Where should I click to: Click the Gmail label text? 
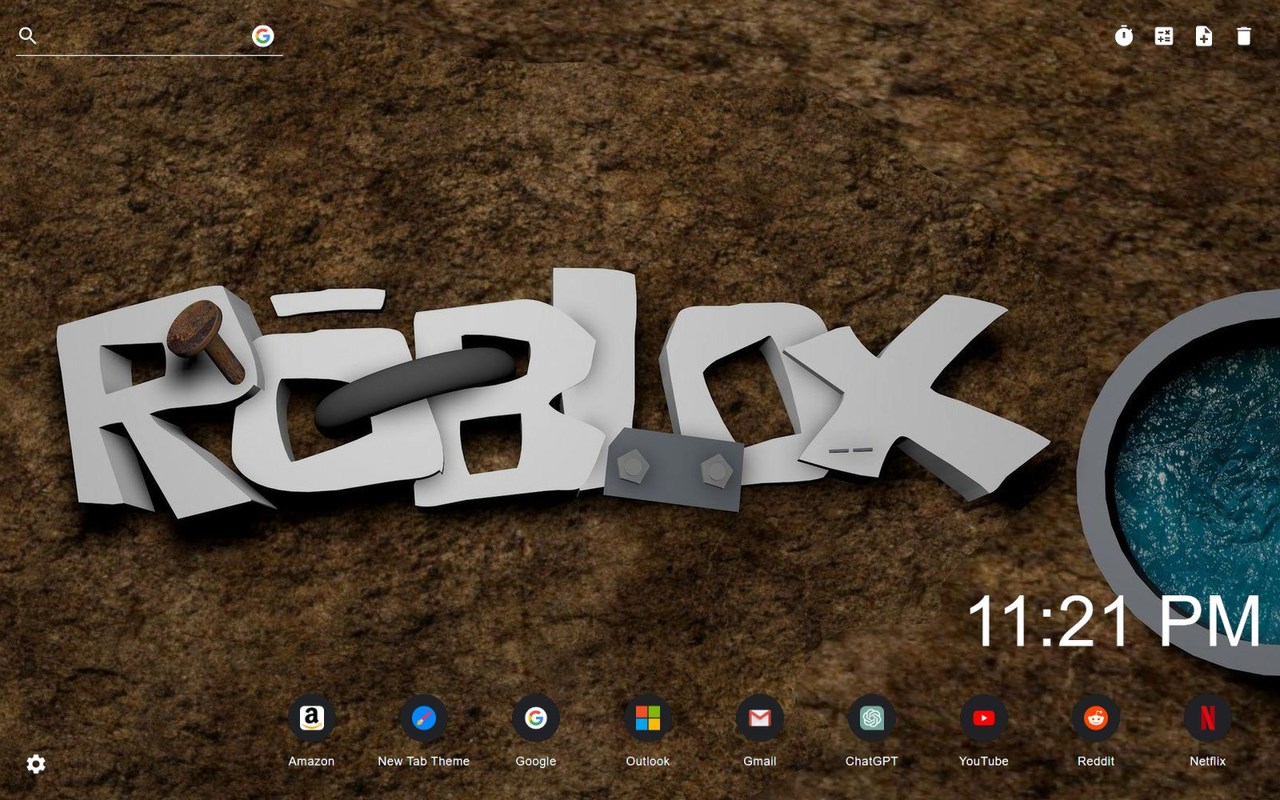point(760,761)
